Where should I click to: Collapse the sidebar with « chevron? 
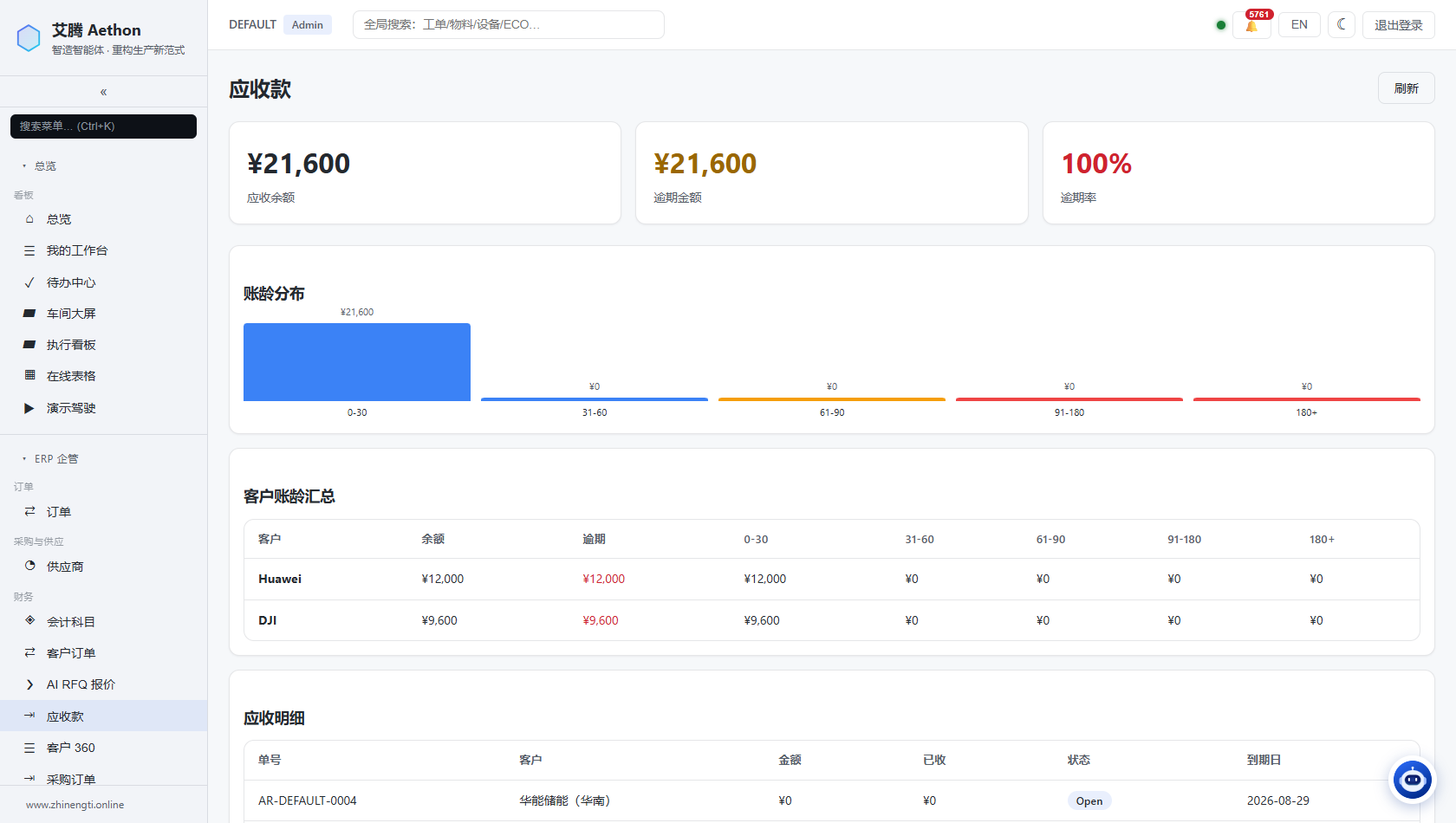point(103,92)
